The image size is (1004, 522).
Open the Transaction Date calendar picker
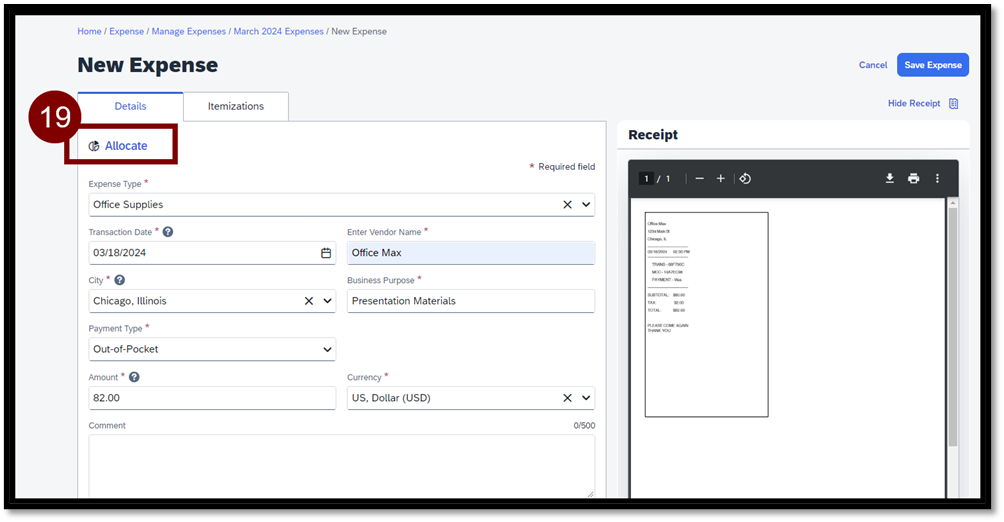[326, 253]
